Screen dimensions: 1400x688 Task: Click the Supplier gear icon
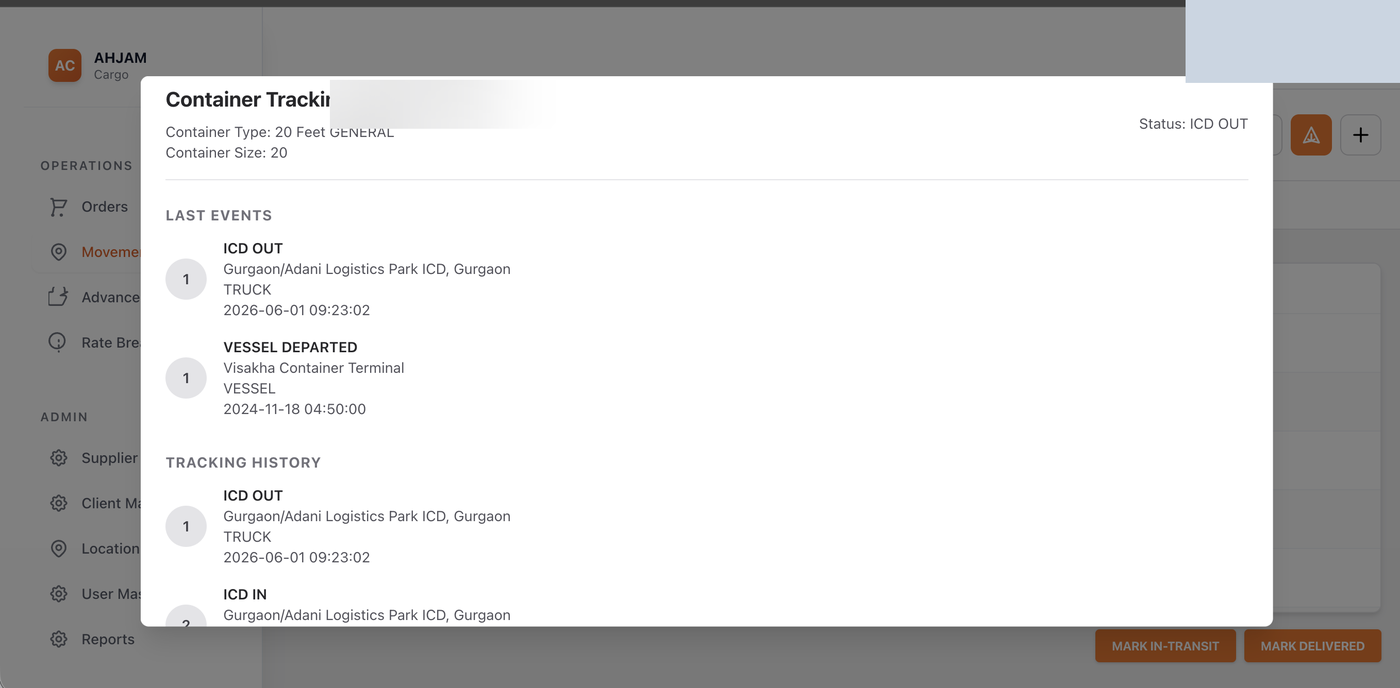59,458
